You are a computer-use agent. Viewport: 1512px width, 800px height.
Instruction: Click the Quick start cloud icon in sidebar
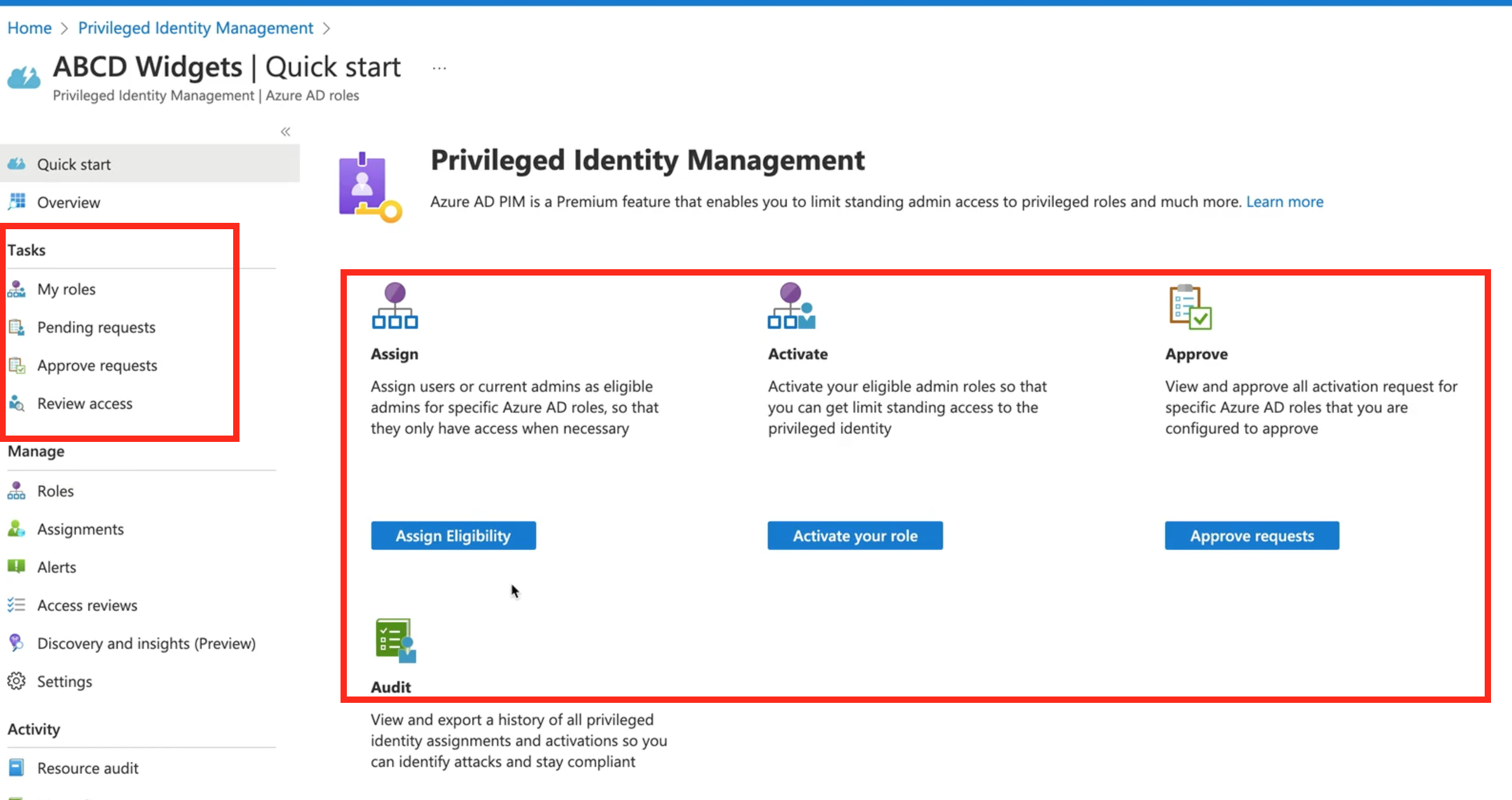17,164
